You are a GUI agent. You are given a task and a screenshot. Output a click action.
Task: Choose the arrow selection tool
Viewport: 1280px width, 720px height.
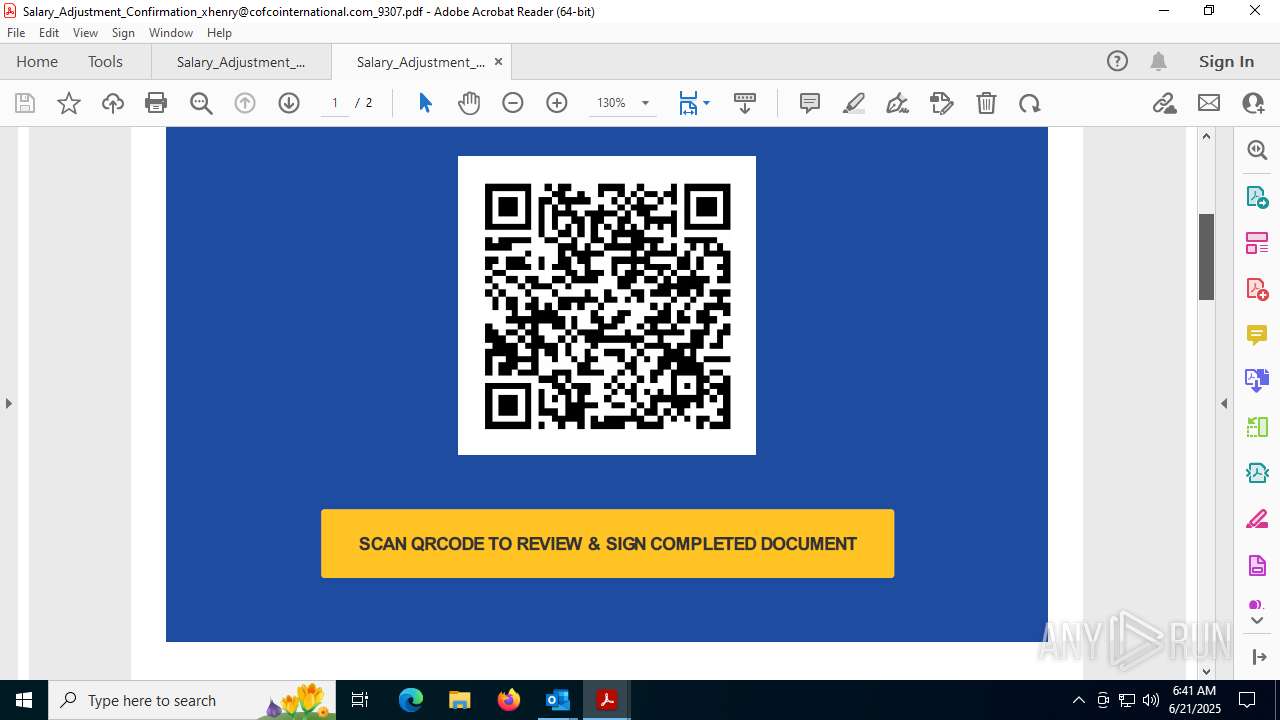[x=425, y=103]
